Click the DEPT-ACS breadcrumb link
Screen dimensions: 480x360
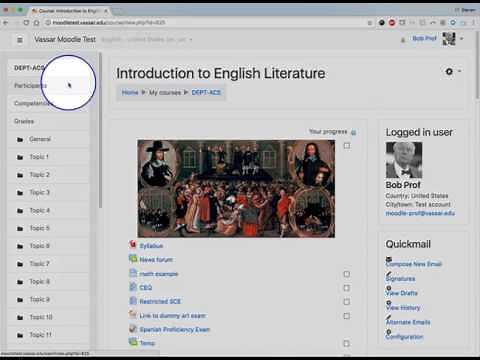pyautogui.click(x=206, y=93)
